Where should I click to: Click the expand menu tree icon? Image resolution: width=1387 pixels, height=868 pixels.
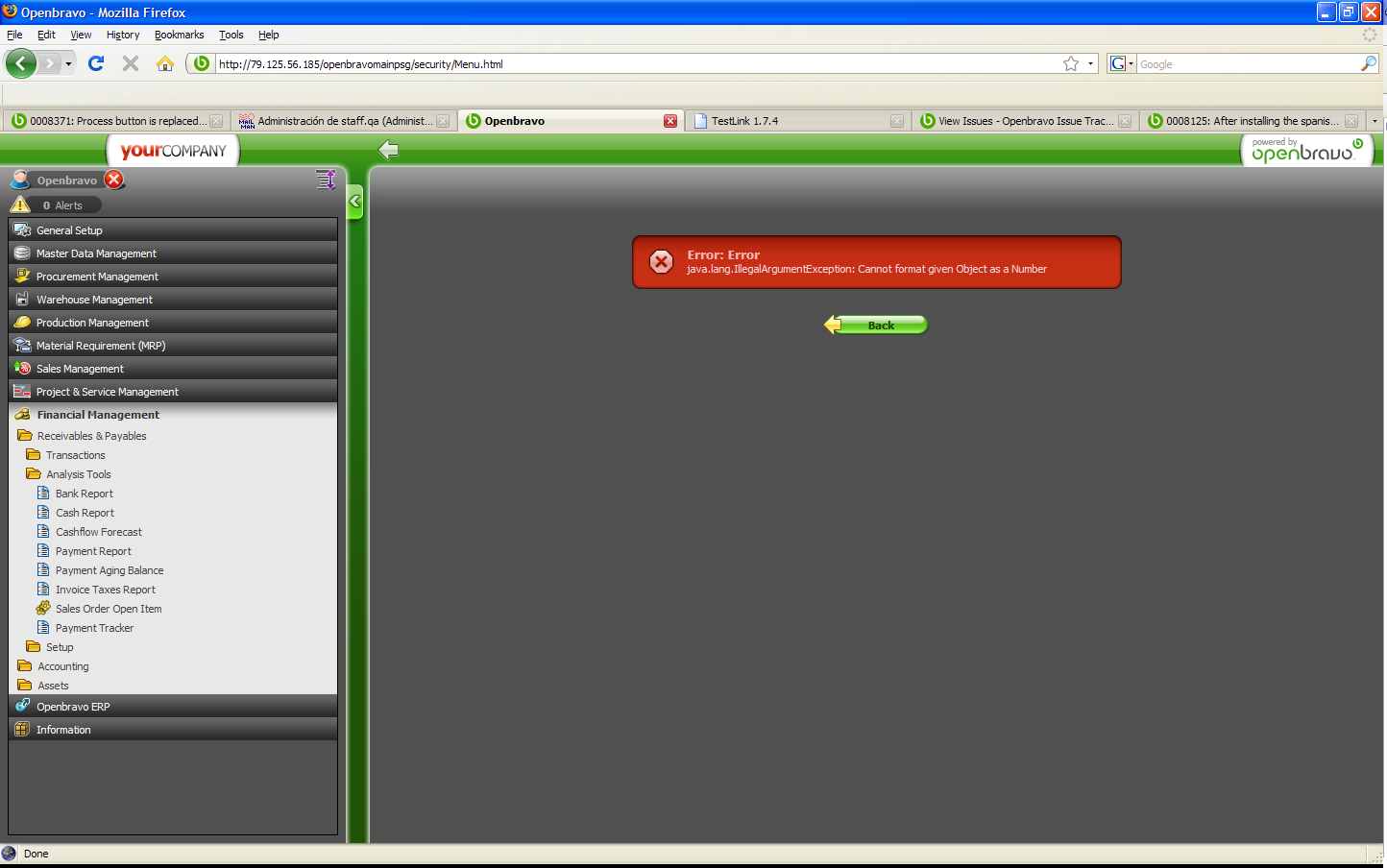tap(326, 180)
